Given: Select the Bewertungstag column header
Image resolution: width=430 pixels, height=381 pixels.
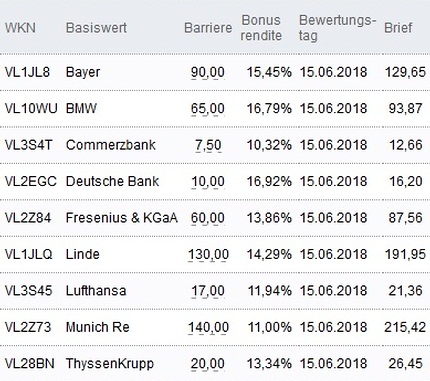Looking at the screenshot, I should pos(337,28).
